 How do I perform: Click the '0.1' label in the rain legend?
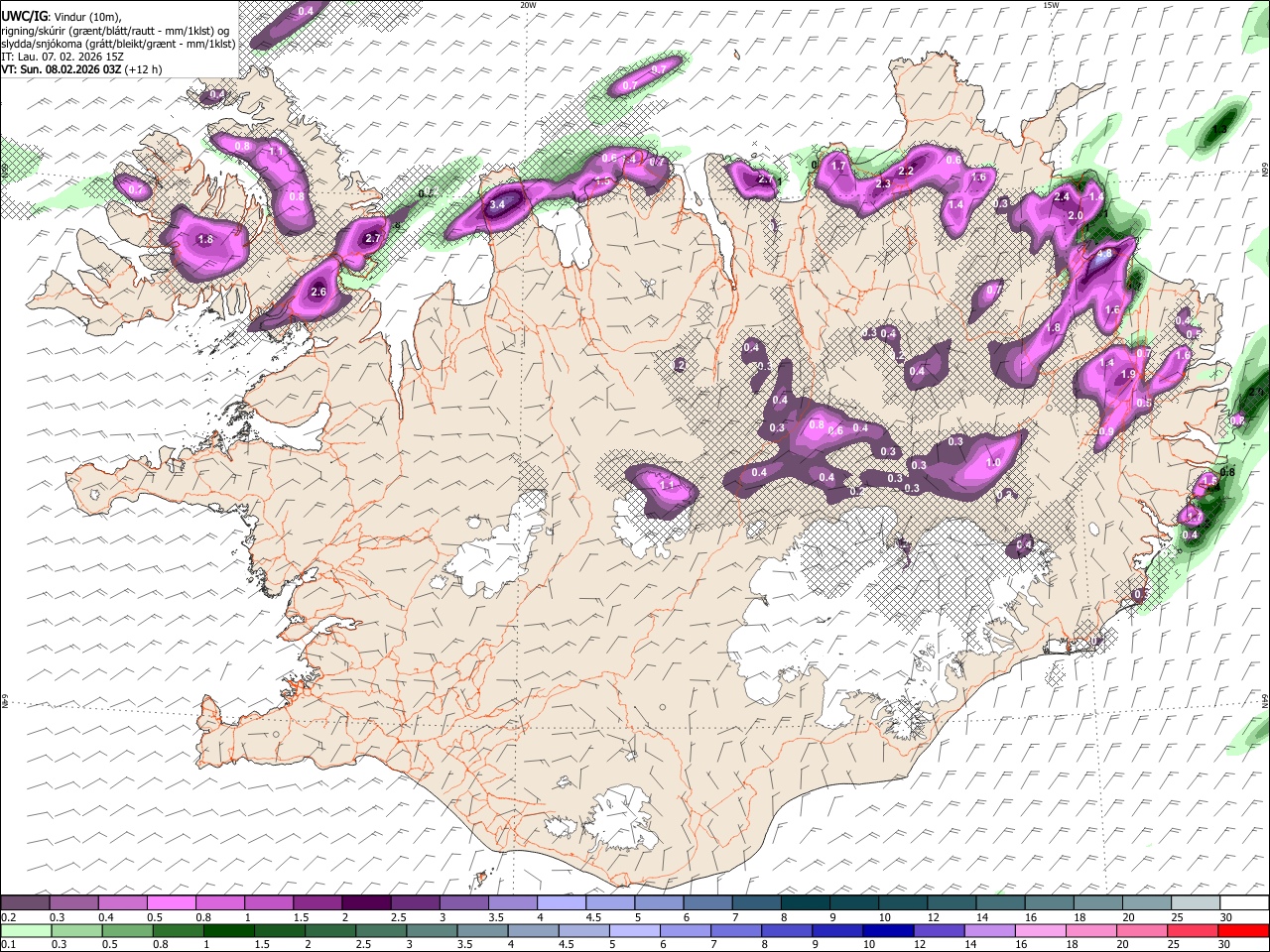coord(7,945)
